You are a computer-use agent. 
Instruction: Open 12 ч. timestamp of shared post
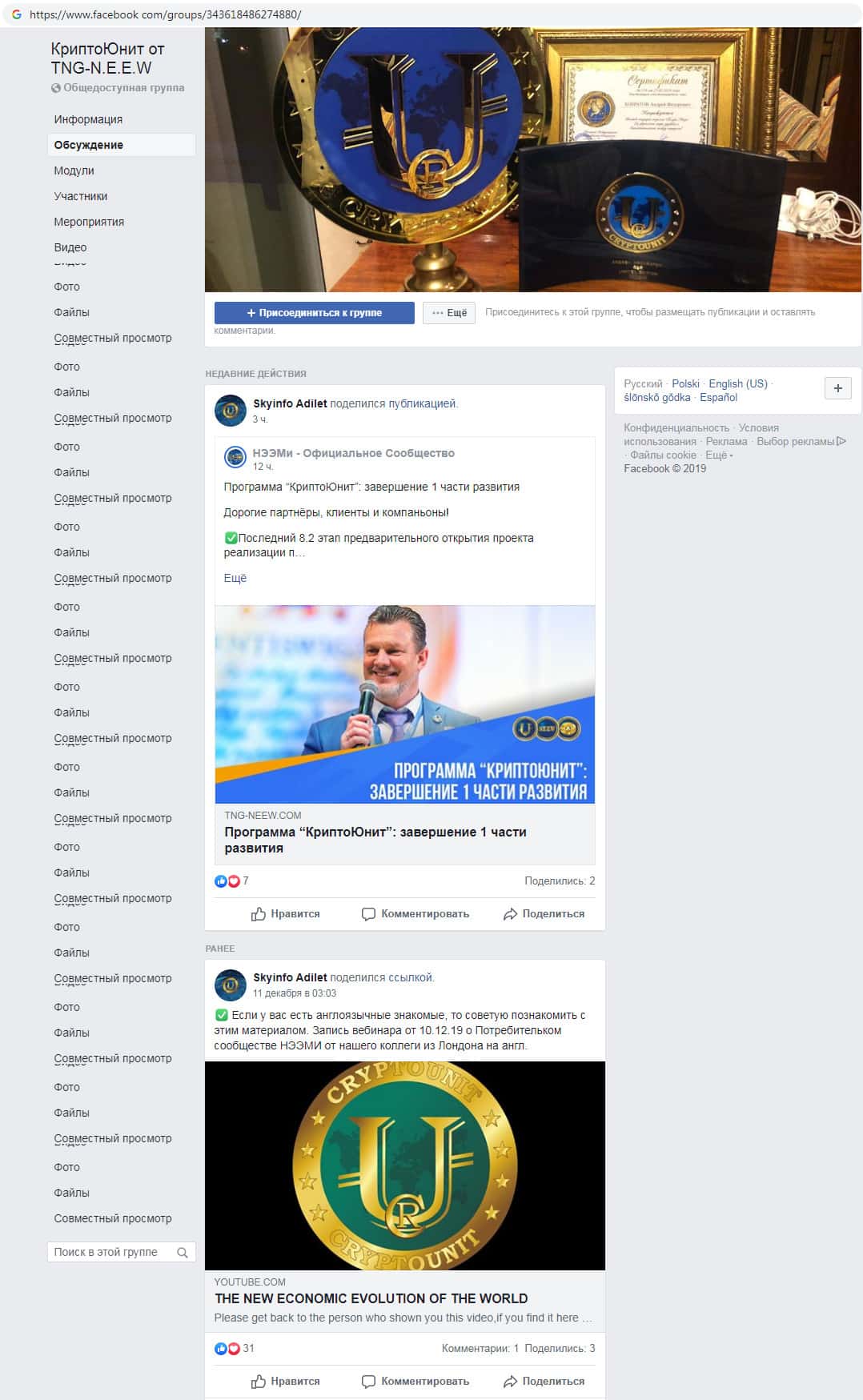pos(263,466)
